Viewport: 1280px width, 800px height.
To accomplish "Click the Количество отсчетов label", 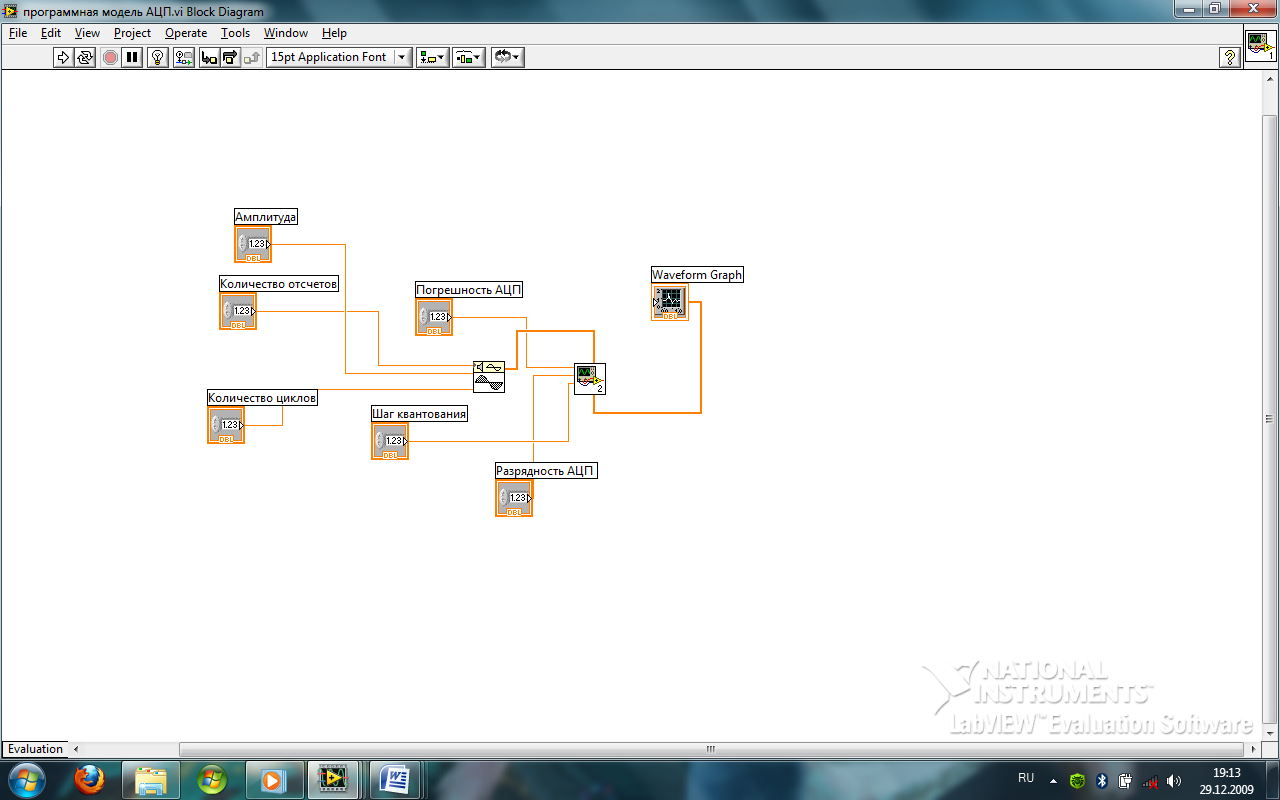I will pos(279,284).
